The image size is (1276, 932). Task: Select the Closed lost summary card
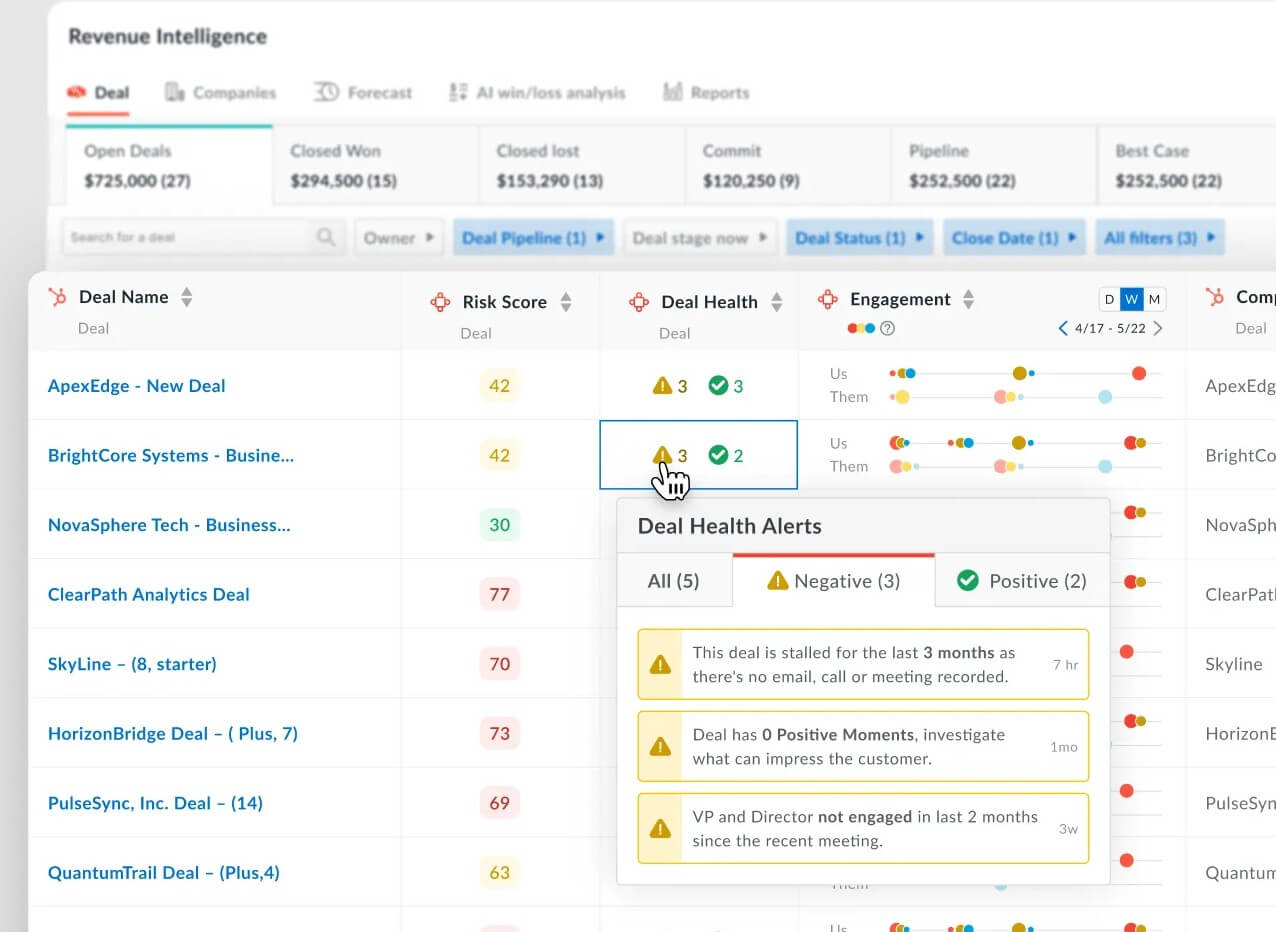[x=581, y=166]
